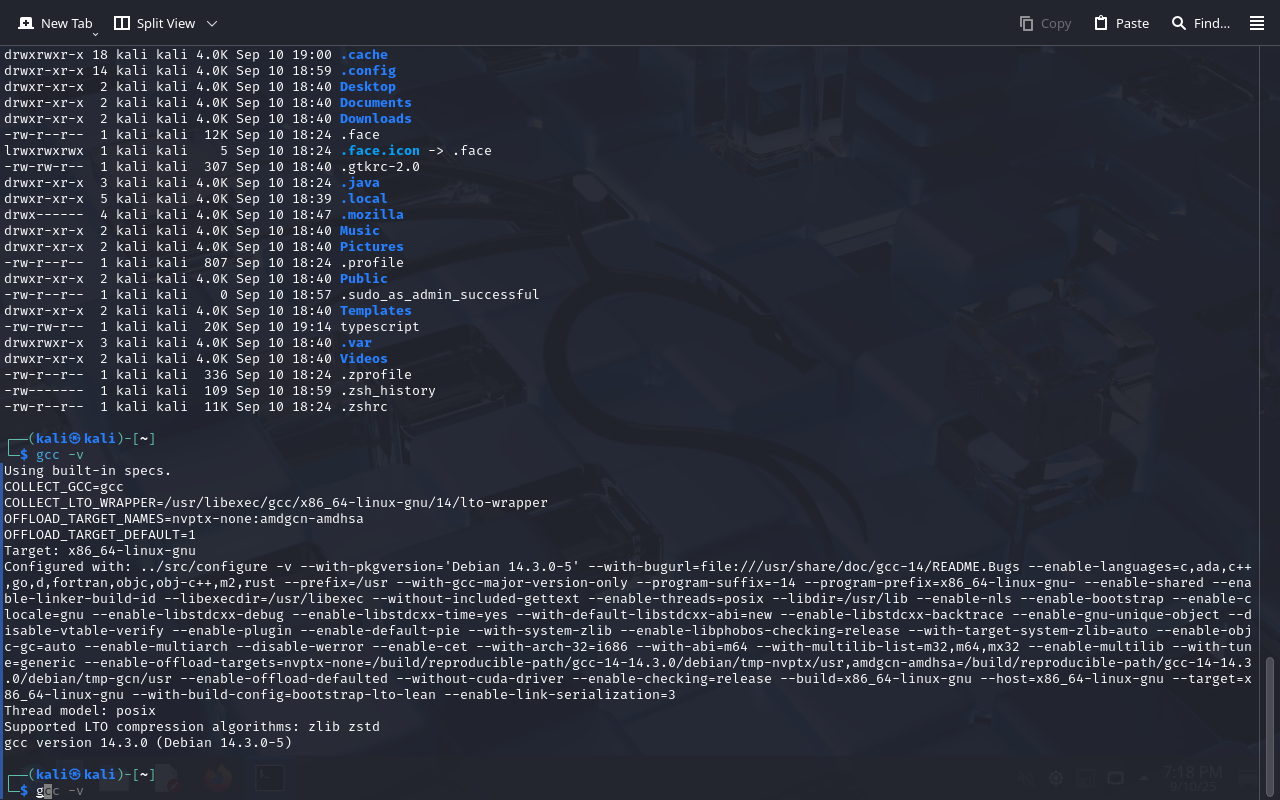Screen dimensions: 1280x800
Task: Click the .mozilla directory name
Action: (372, 215)
